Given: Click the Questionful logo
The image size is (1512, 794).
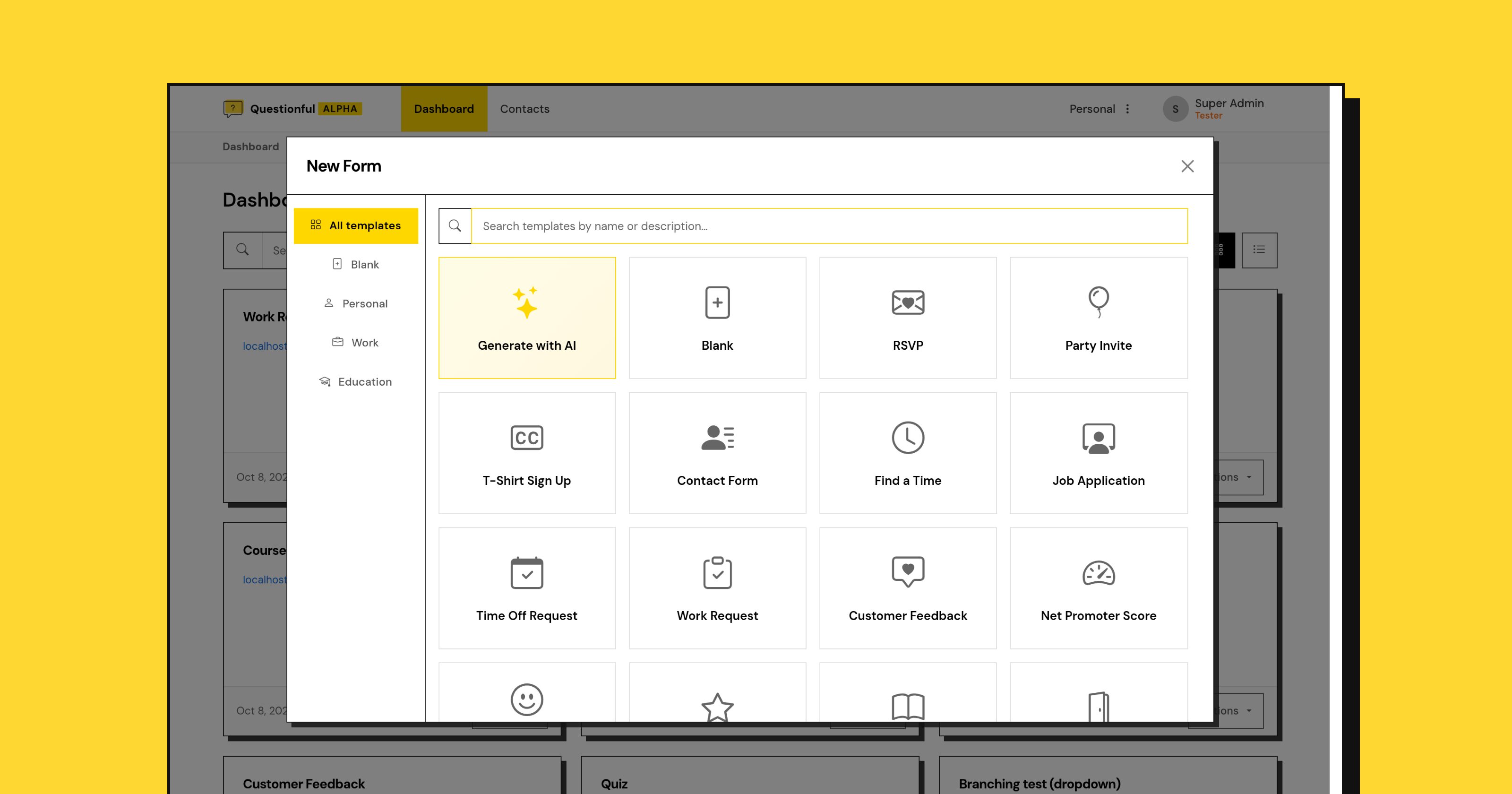Looking at the screenshot, I should click(x=292, y=109).
